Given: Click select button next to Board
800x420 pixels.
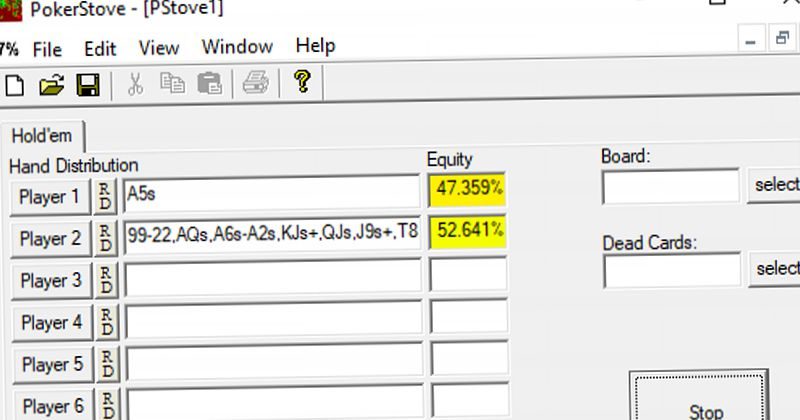Looking at the screenshot, I should [x=774, y=185].
